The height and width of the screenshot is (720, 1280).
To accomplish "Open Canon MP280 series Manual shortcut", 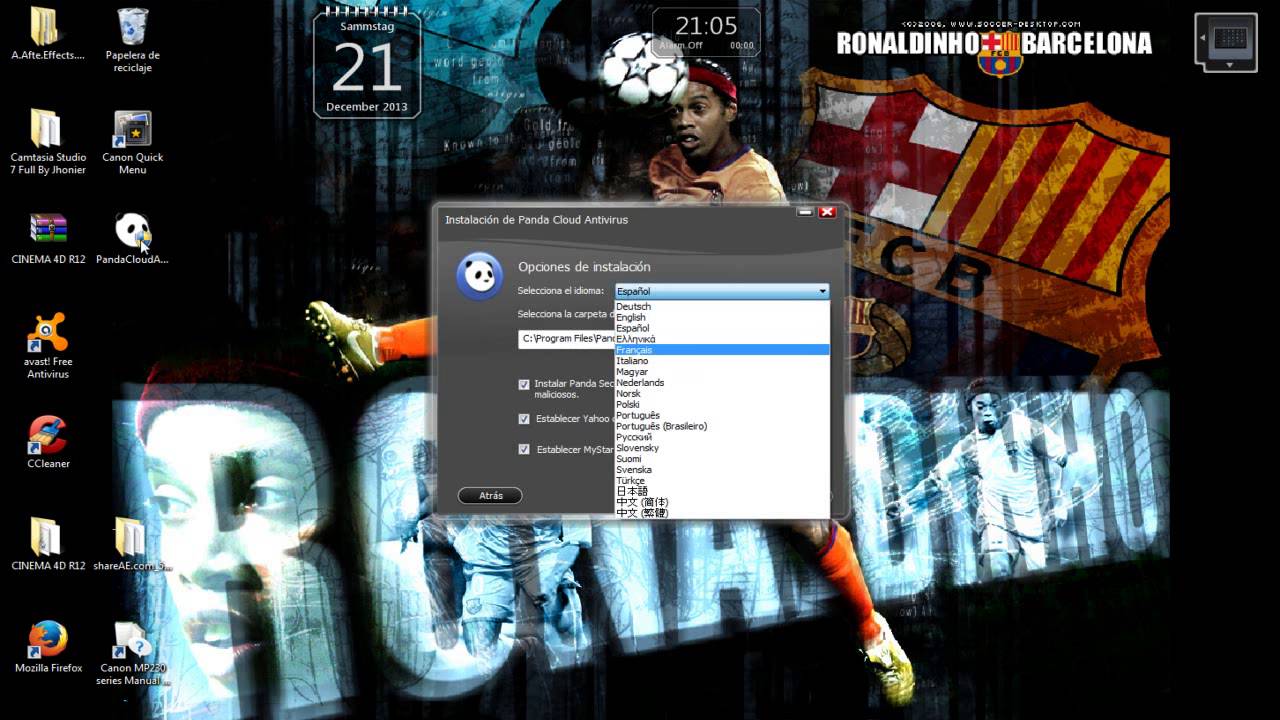I will (x=133, y=640).
